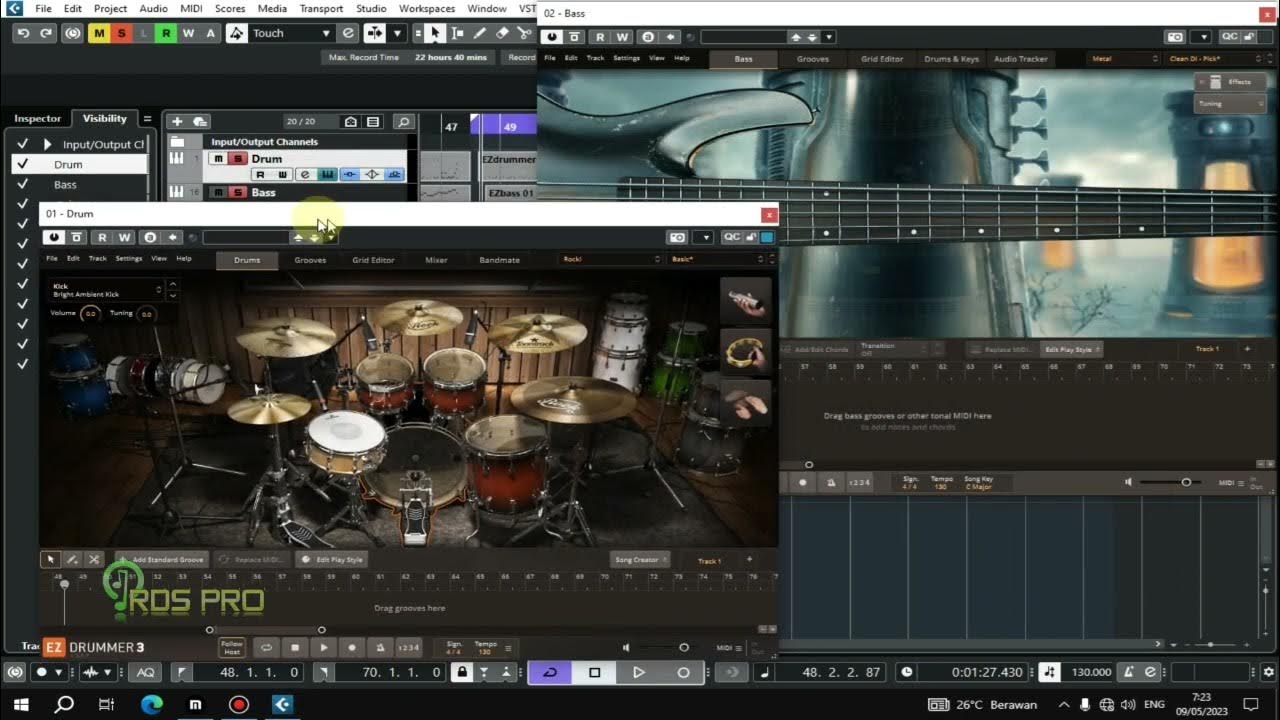
Task: Choose the EZdrummer pointer tool
Action: click(50, 559)
